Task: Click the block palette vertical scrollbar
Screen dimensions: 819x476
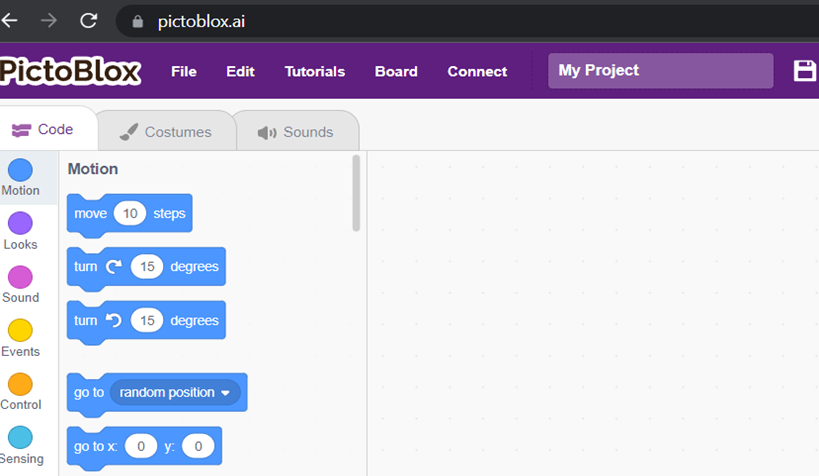Action: tap(356, 193)
